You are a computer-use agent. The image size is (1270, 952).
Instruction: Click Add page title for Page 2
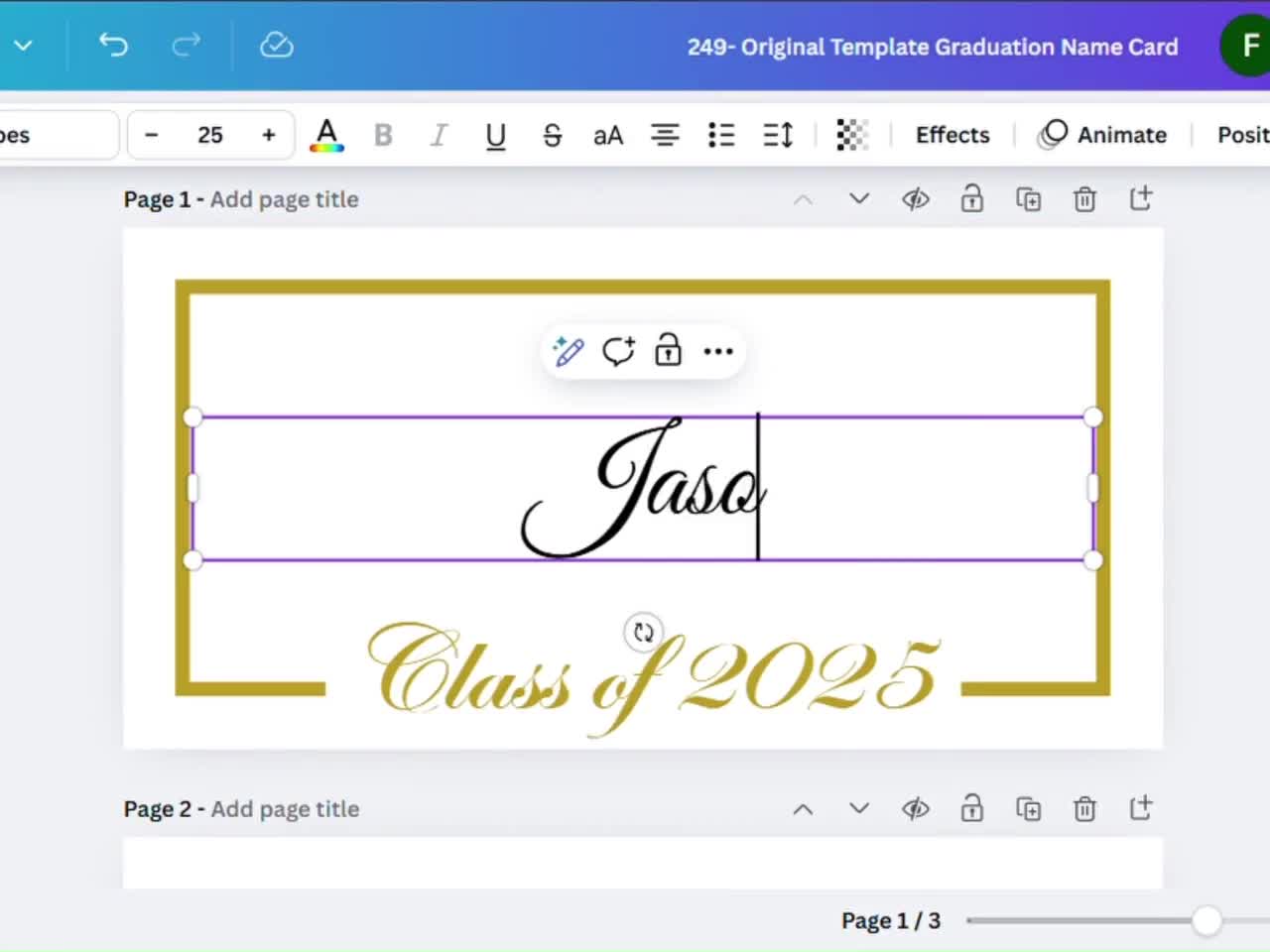[x=285, y=808]
